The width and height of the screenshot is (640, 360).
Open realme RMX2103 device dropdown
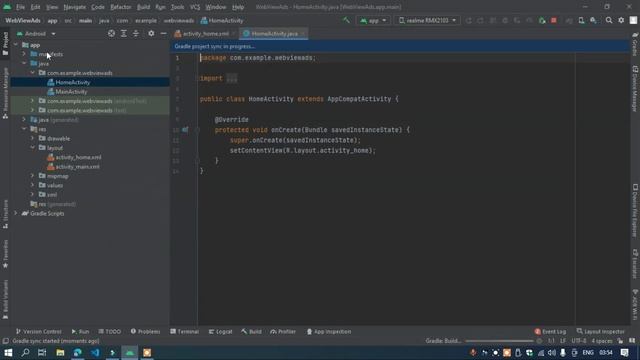427,20
